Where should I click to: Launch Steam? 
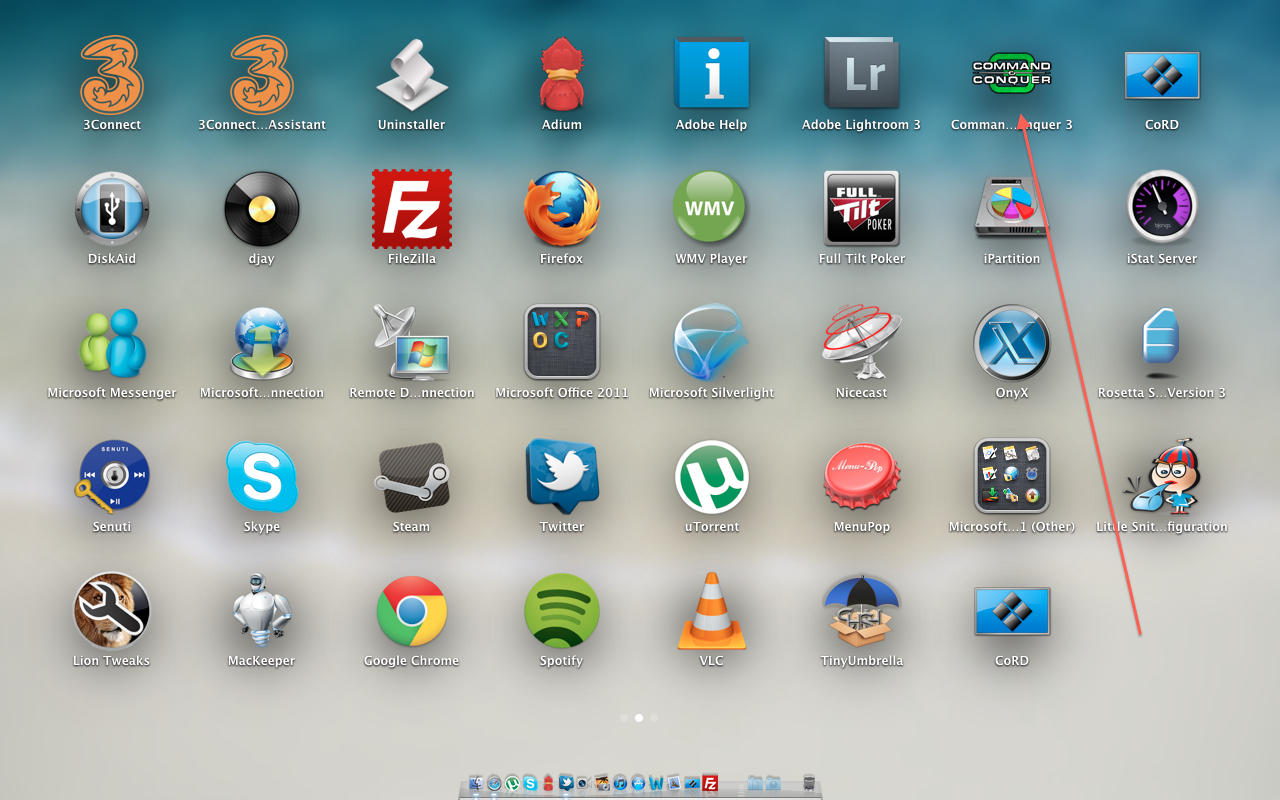[411, 477]
